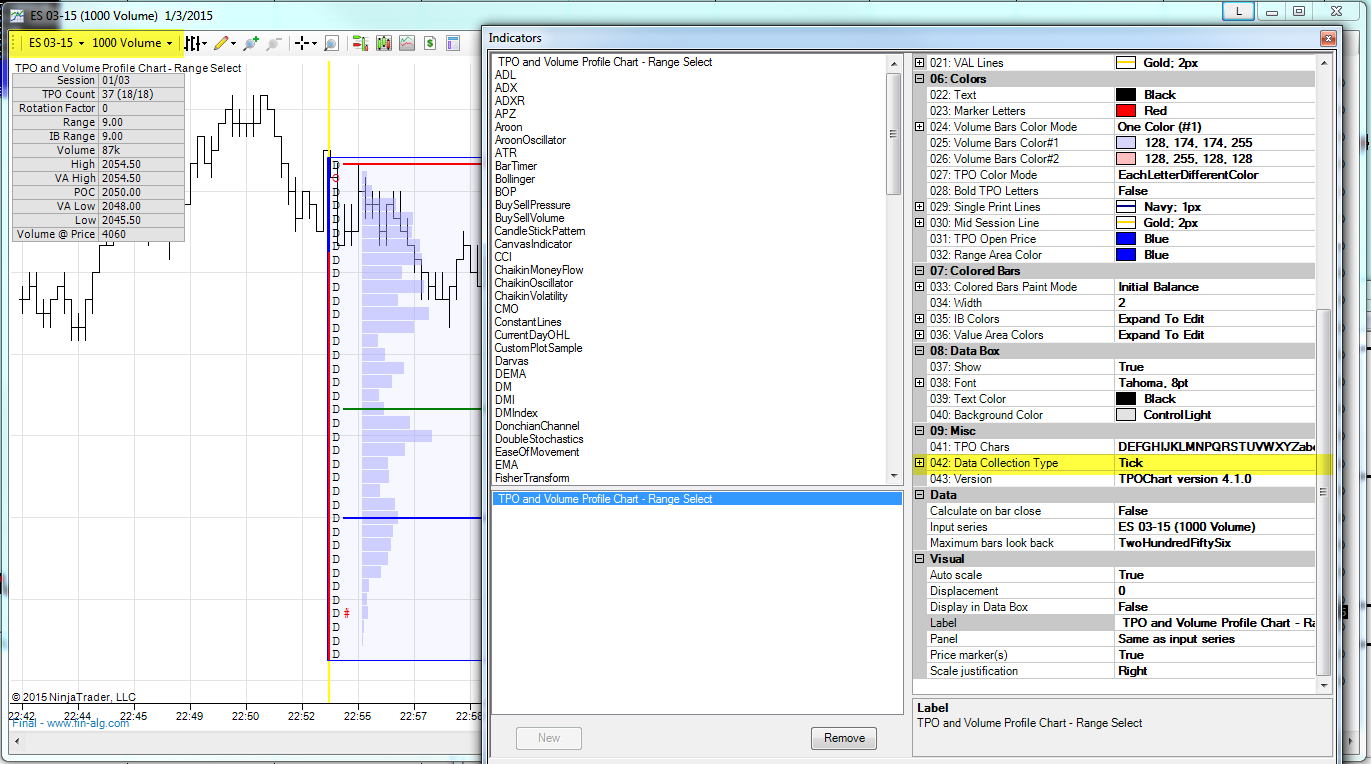The height and width of the screenshot is (764, 1371).
Task: Expand the 035: IB Colors property
Action: pos(920,319)
